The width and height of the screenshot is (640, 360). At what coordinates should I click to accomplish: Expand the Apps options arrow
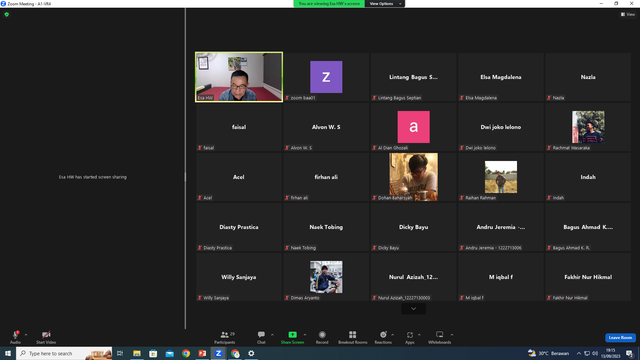click(x=419, y=335)
